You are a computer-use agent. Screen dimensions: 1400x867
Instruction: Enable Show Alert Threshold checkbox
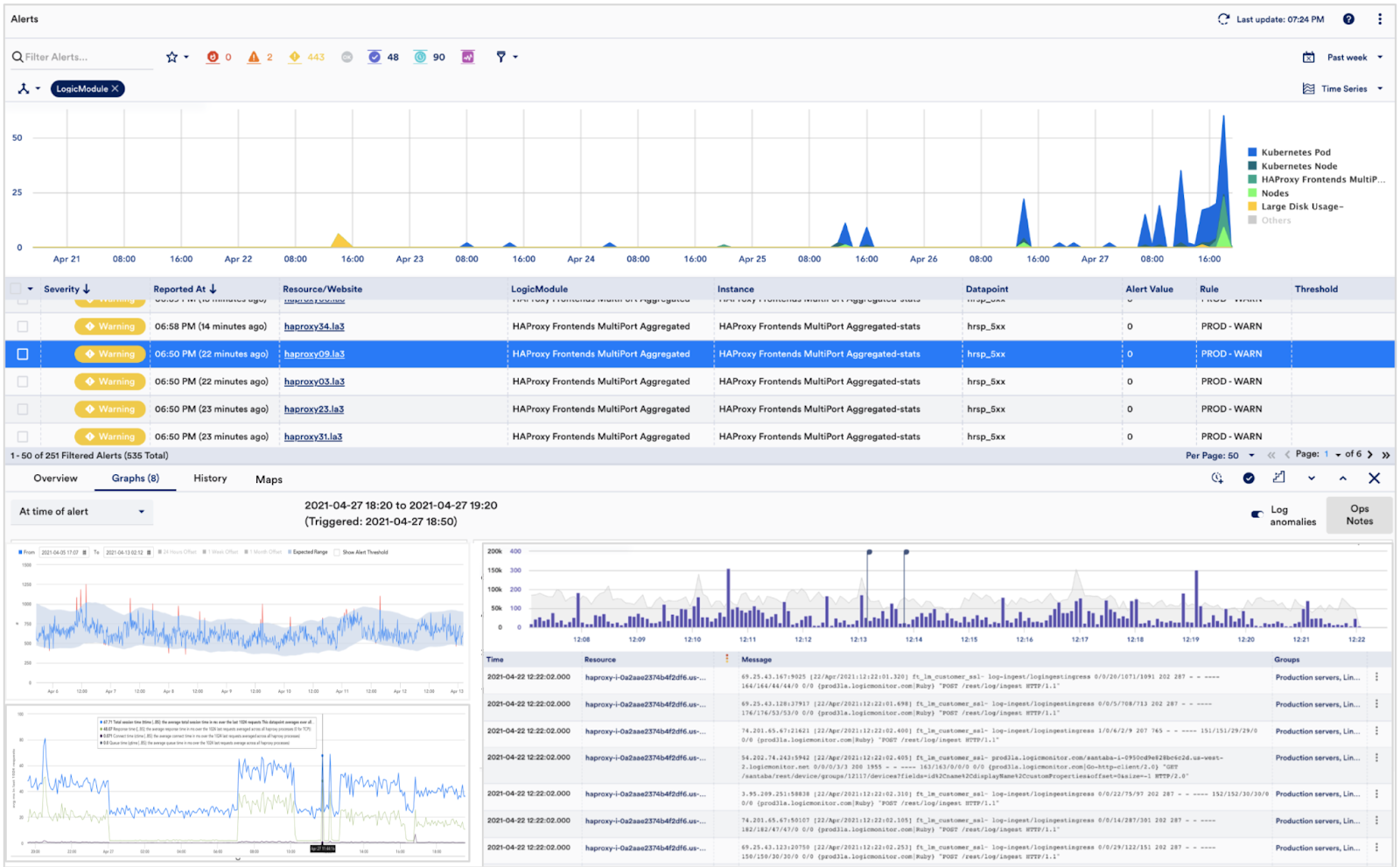(x=337, y=552)
